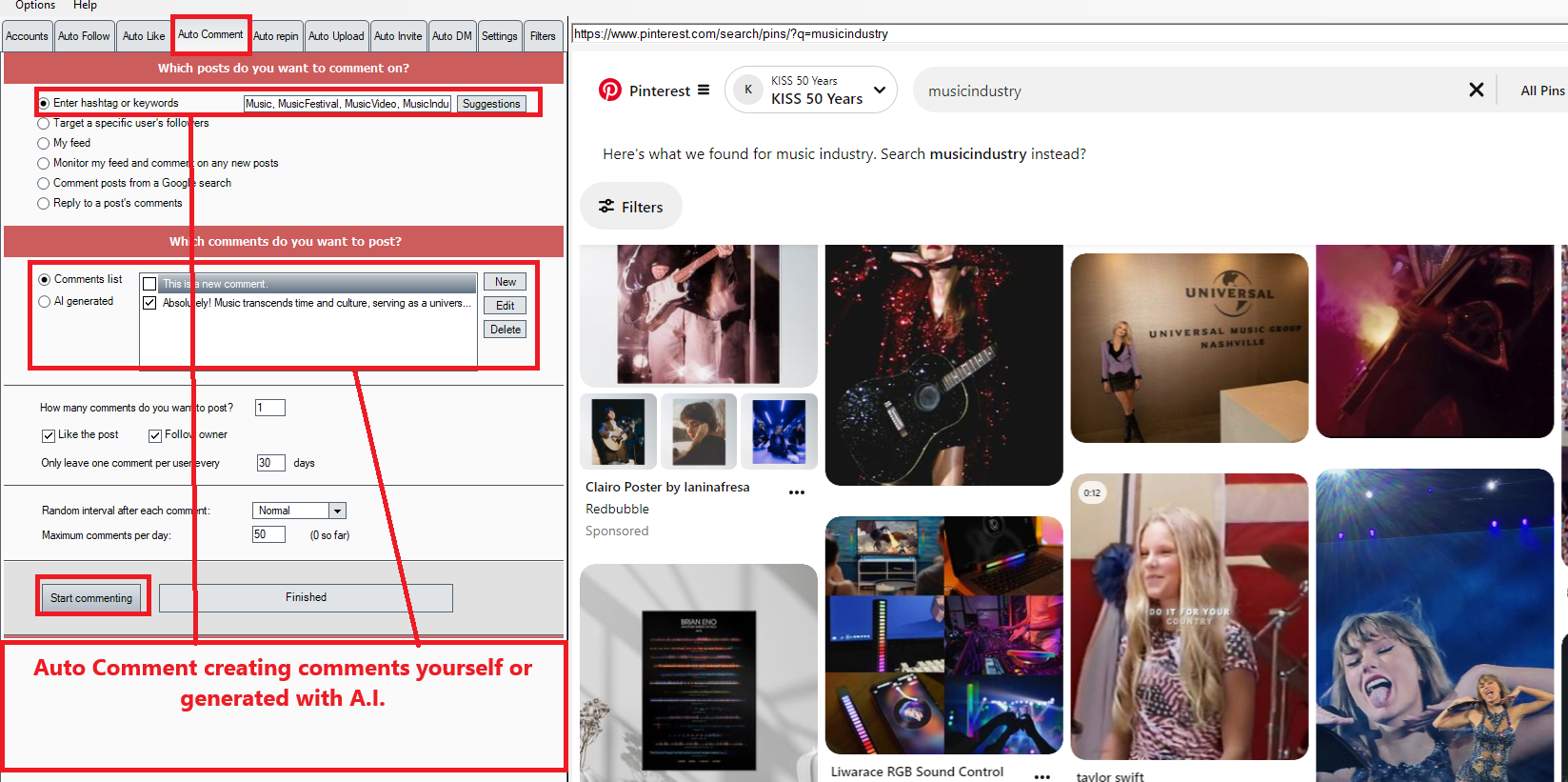Open the Universal Music Group Nashville pin
1568x782 pixels.
point(1189,348)
